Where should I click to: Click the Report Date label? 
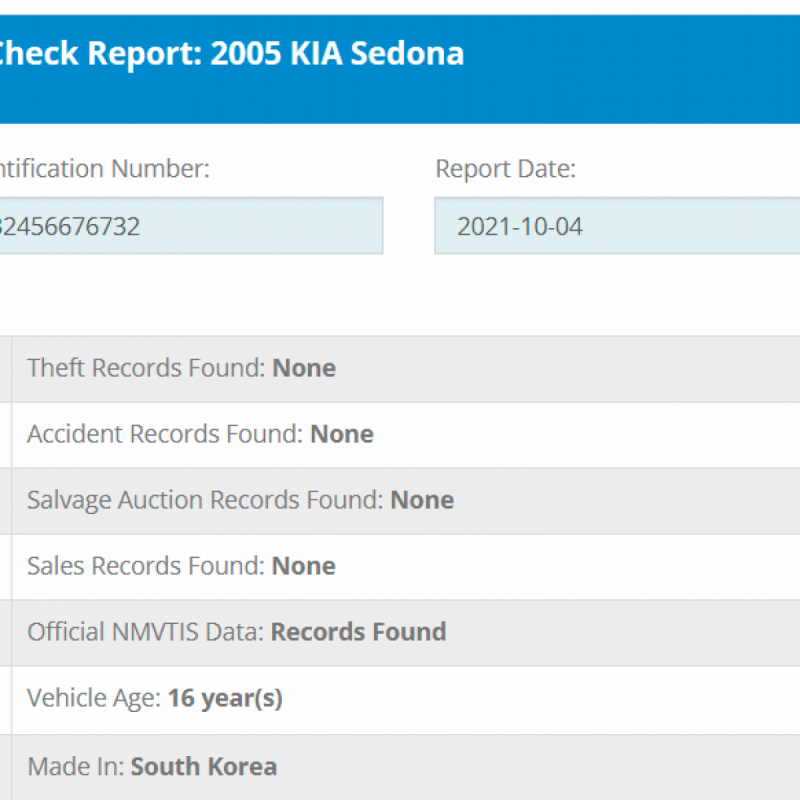tap(505, 169)
